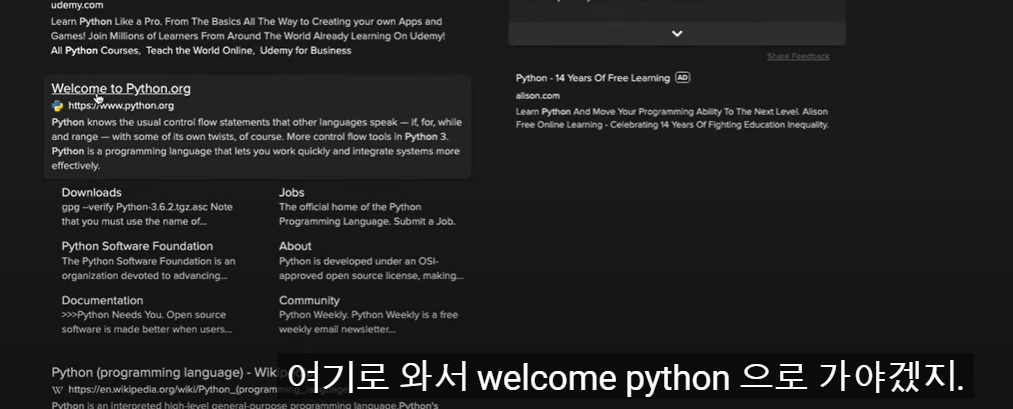The width and height of the screenshot is (1013, 409).
Task: Click the udemy.com domain text
Action: pyautogui.click(x=76, y=5)
